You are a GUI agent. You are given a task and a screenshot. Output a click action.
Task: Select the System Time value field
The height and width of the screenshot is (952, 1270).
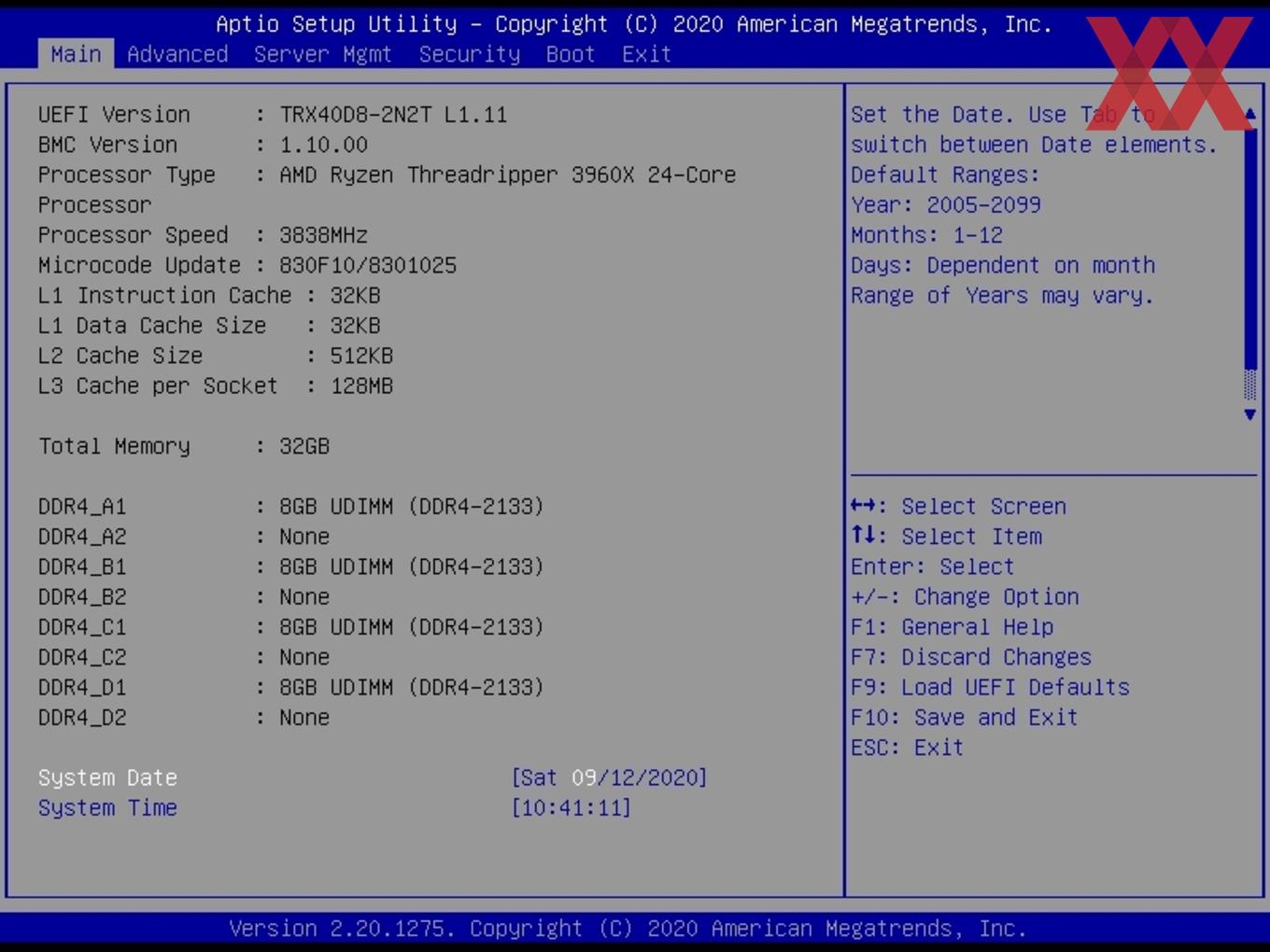point(571,807)
